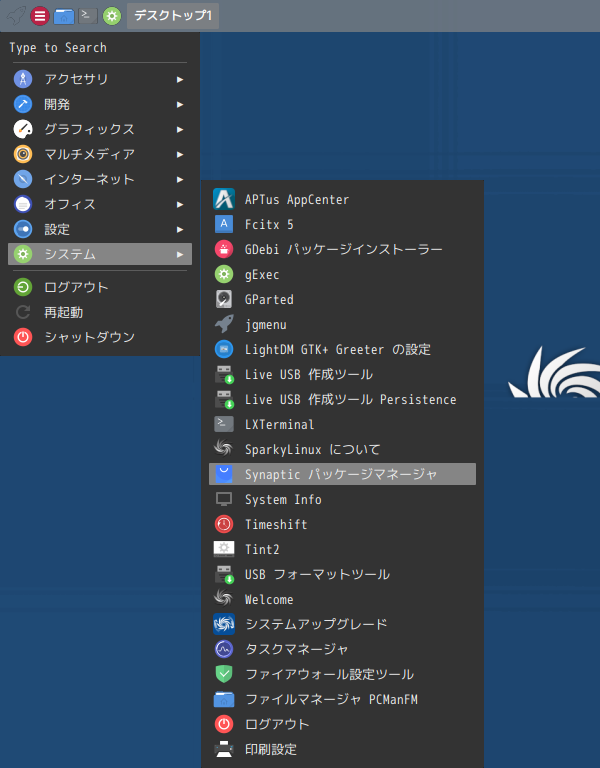The width and height of the screenshot is (600, 768).
Task: Click the jgmenu rocket icon in the submenu
Action: click(x=224, y=324)
